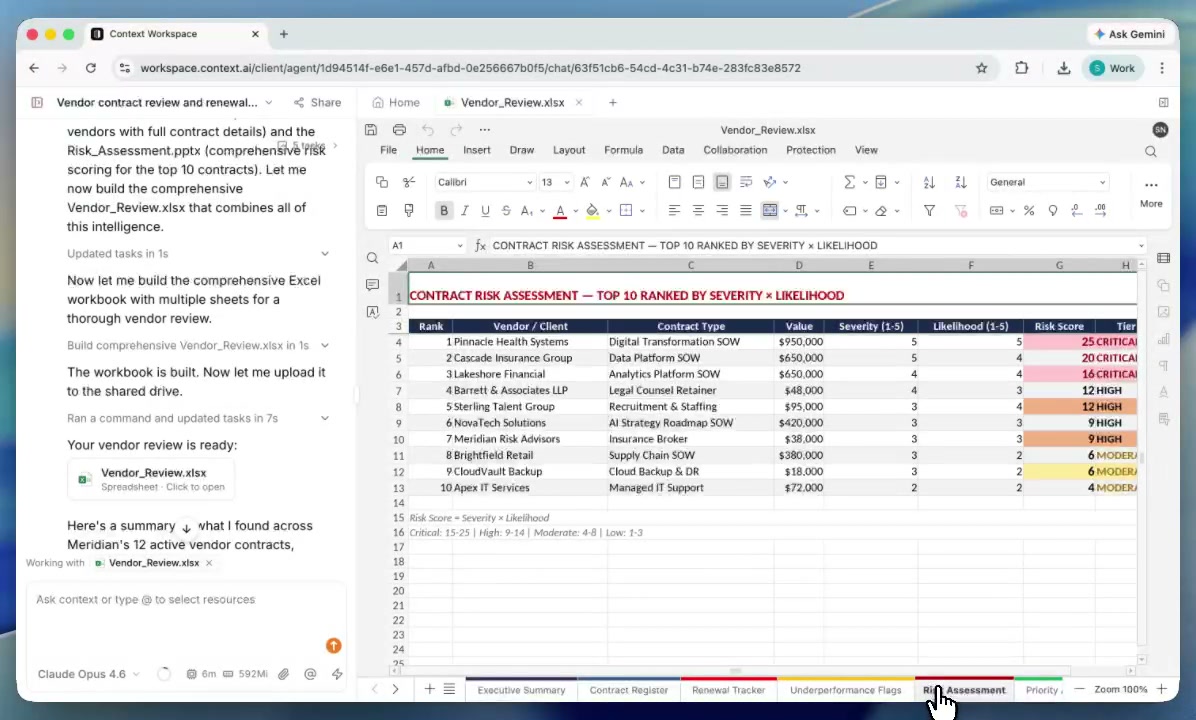Click the red font color swatch
This screenshot has width=1196, height=720.
(560, 211)
